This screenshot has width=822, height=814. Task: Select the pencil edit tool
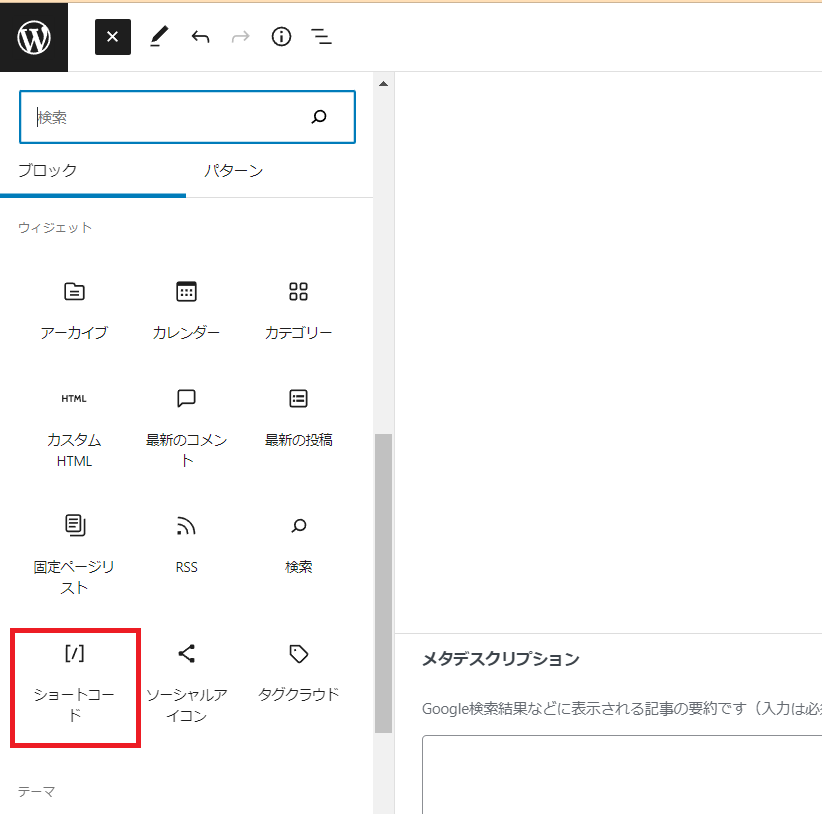pos(159,37)
